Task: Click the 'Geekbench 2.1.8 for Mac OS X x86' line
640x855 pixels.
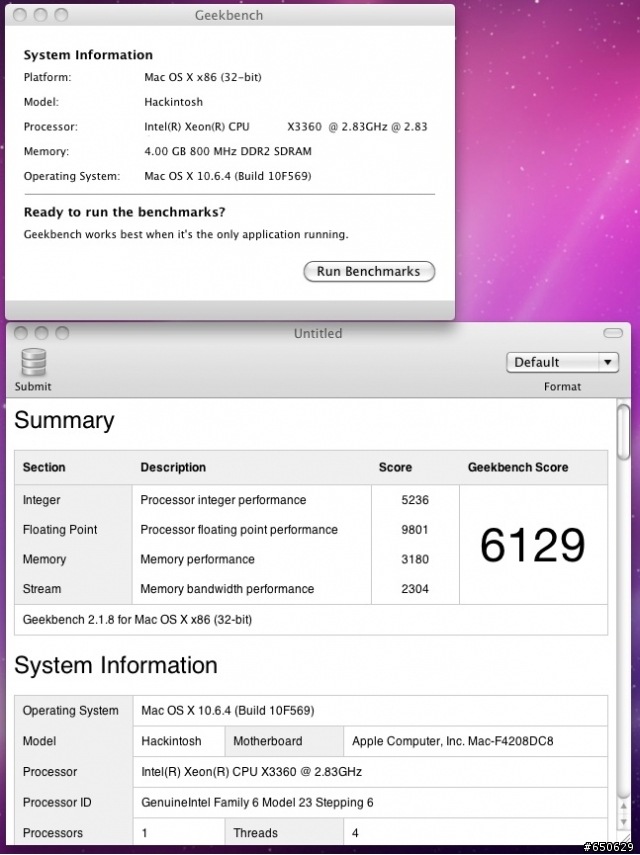Action: 137,619
